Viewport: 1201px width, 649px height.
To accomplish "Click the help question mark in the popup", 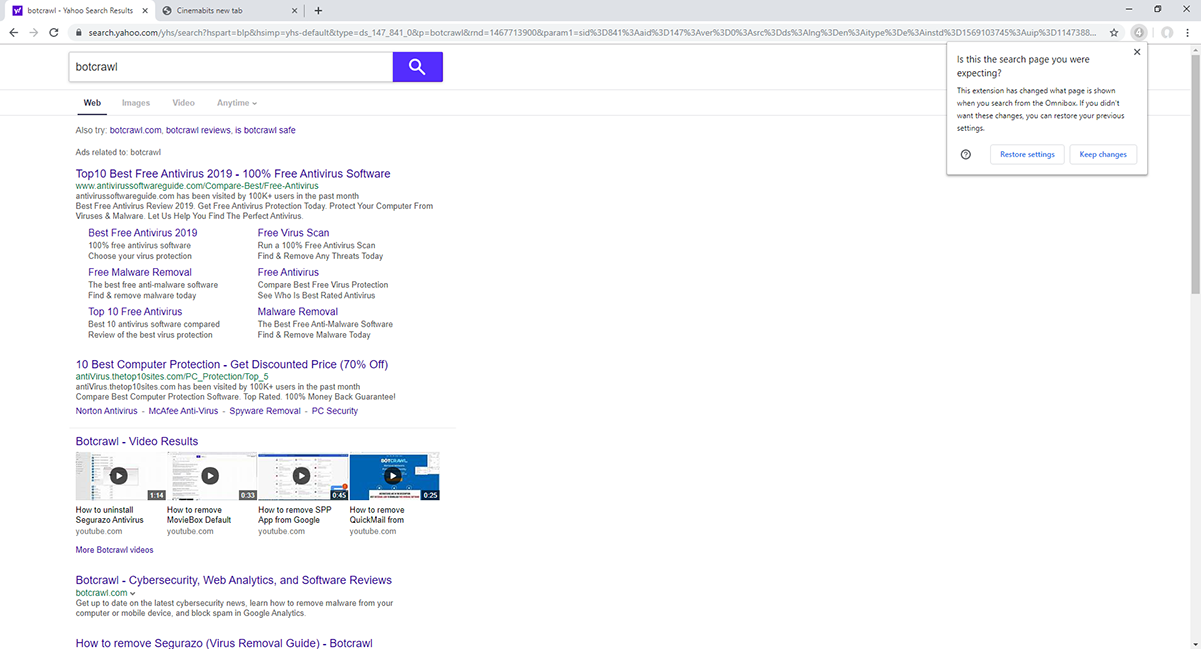I will coord(966,155).
